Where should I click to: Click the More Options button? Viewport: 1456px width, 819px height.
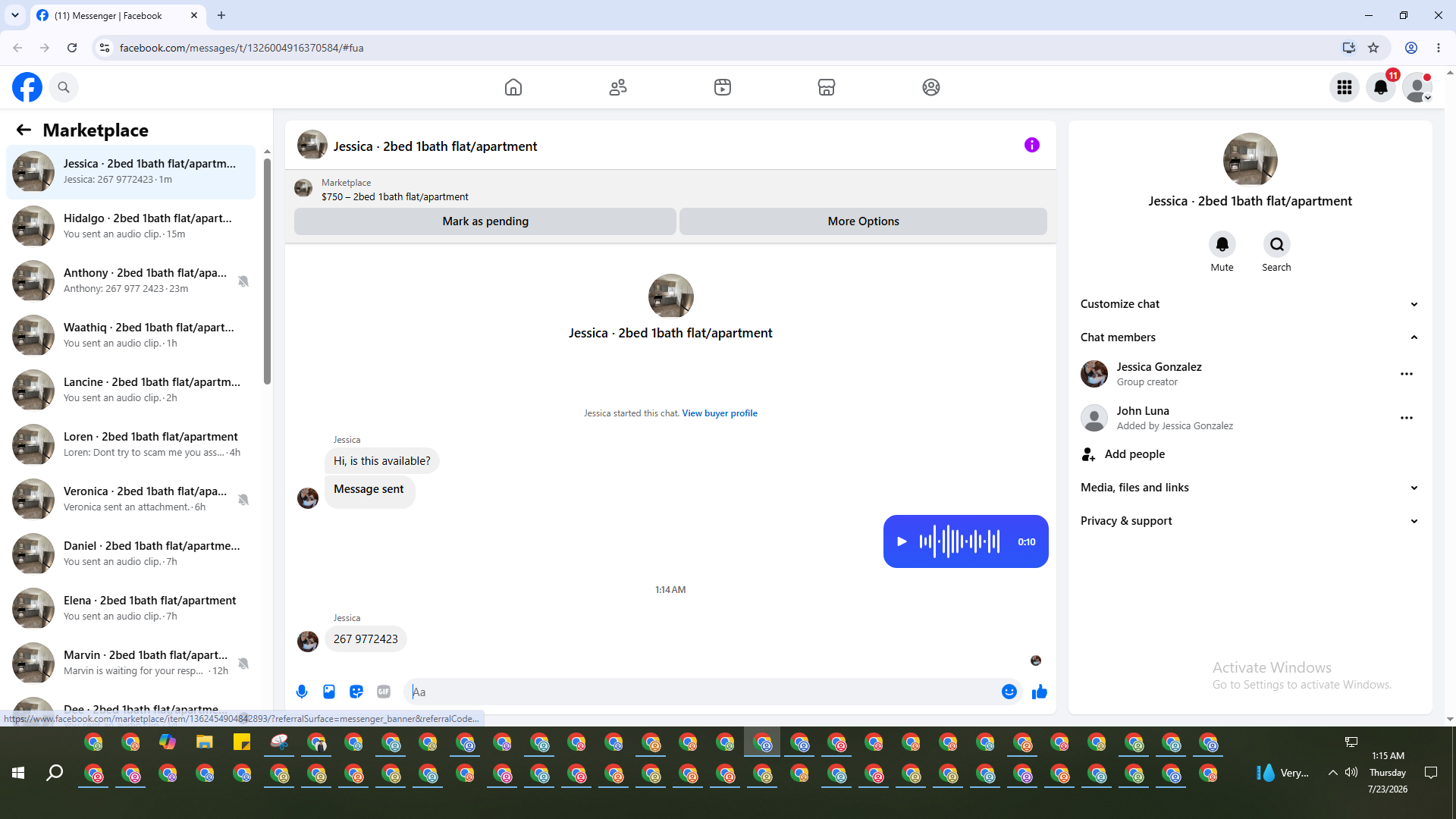click(863, 221)
